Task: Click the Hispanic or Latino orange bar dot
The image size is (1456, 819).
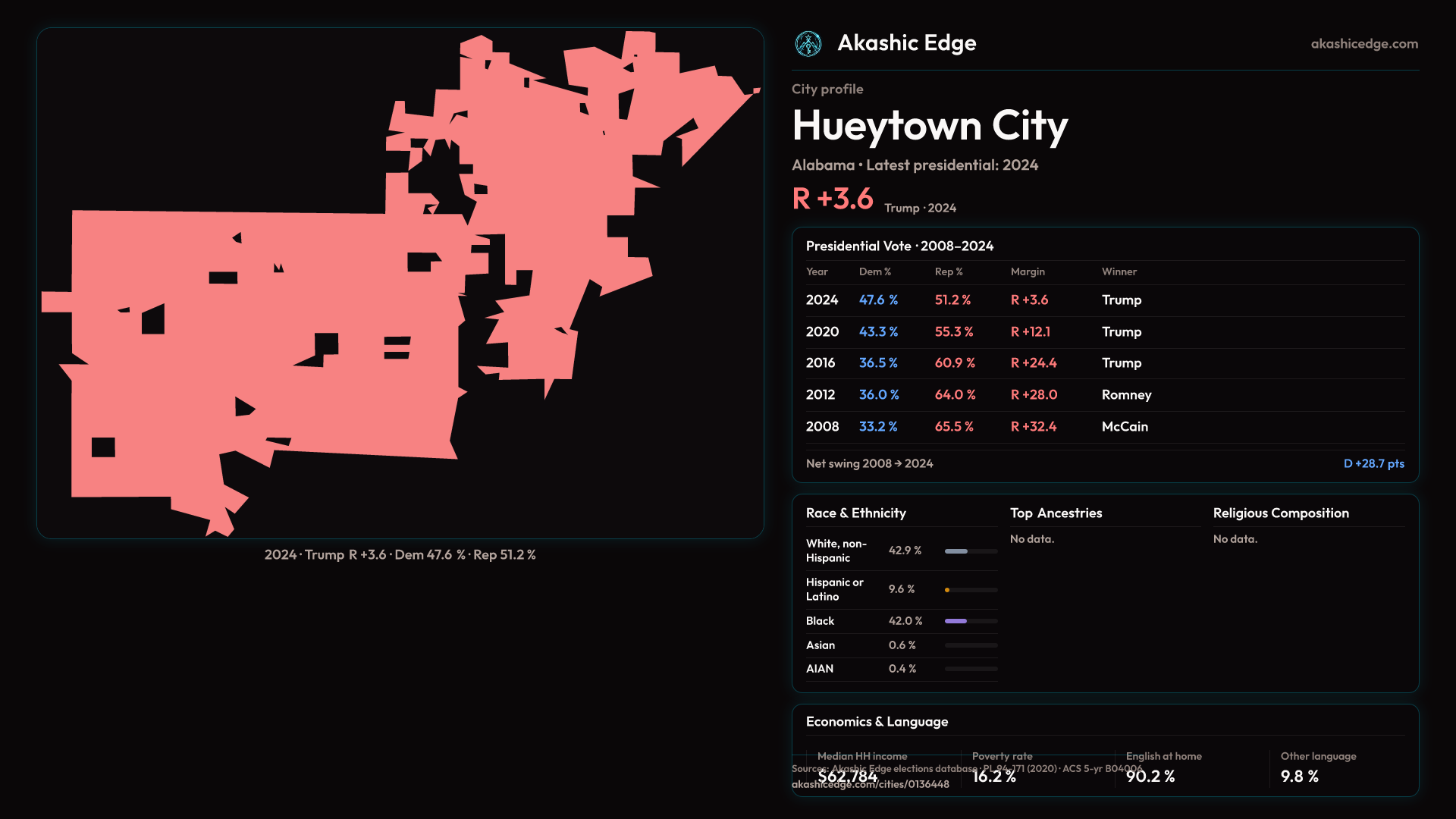Action: point(947,590)
